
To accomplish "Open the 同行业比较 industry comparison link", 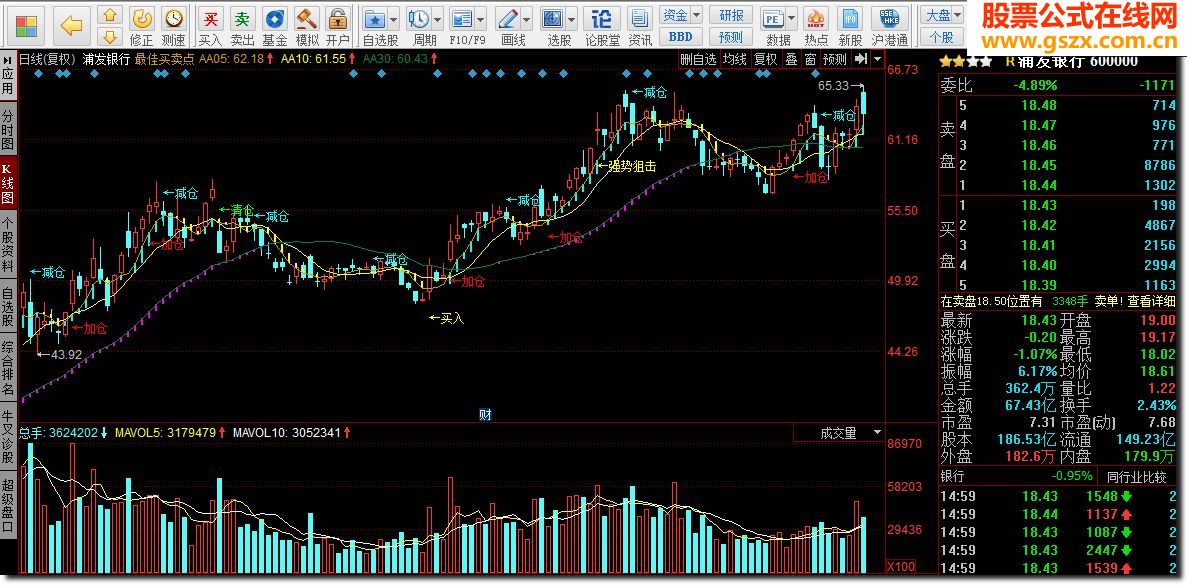I will click(1135, 477).
